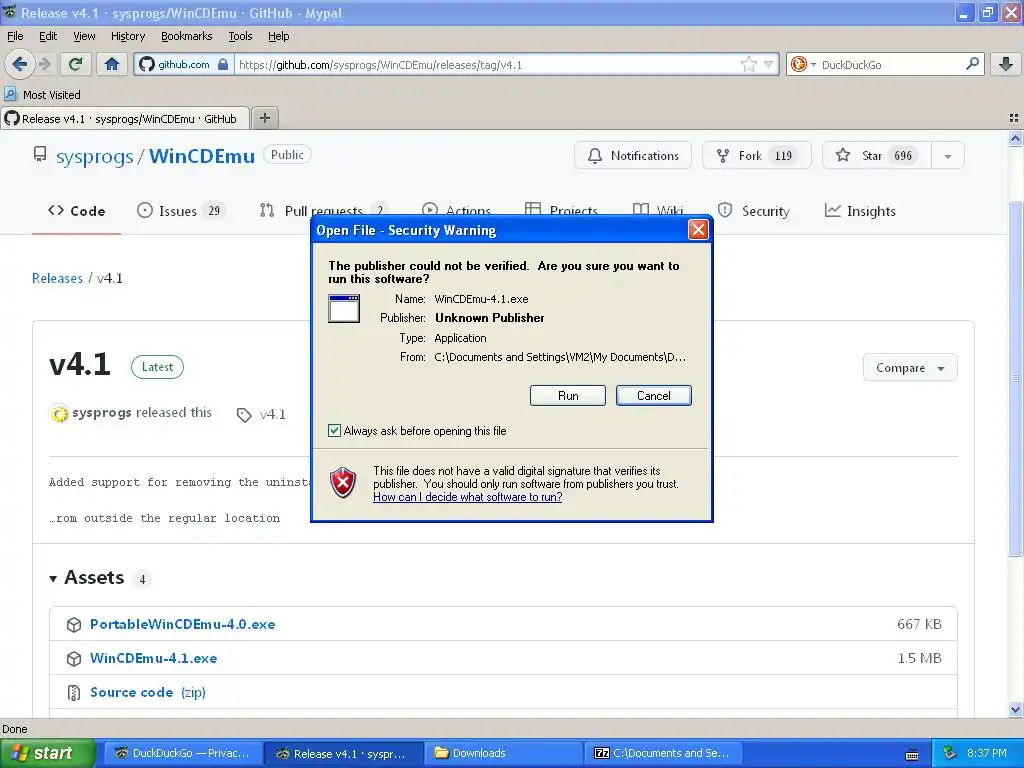1024x768 pixels.
Task: Open the address bar history dropdown arrow
Action: (x=769, y=64)
